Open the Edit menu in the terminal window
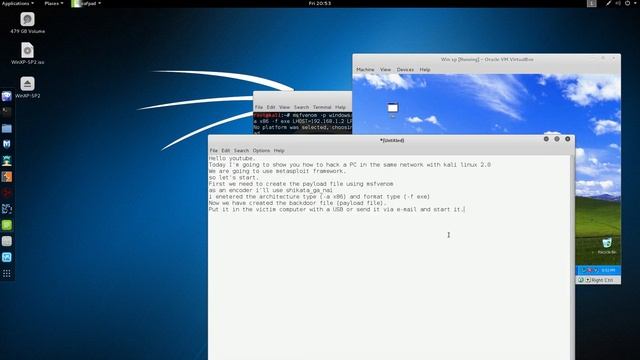Viewport: 640px width, 360px height. [x=271, y=107]
